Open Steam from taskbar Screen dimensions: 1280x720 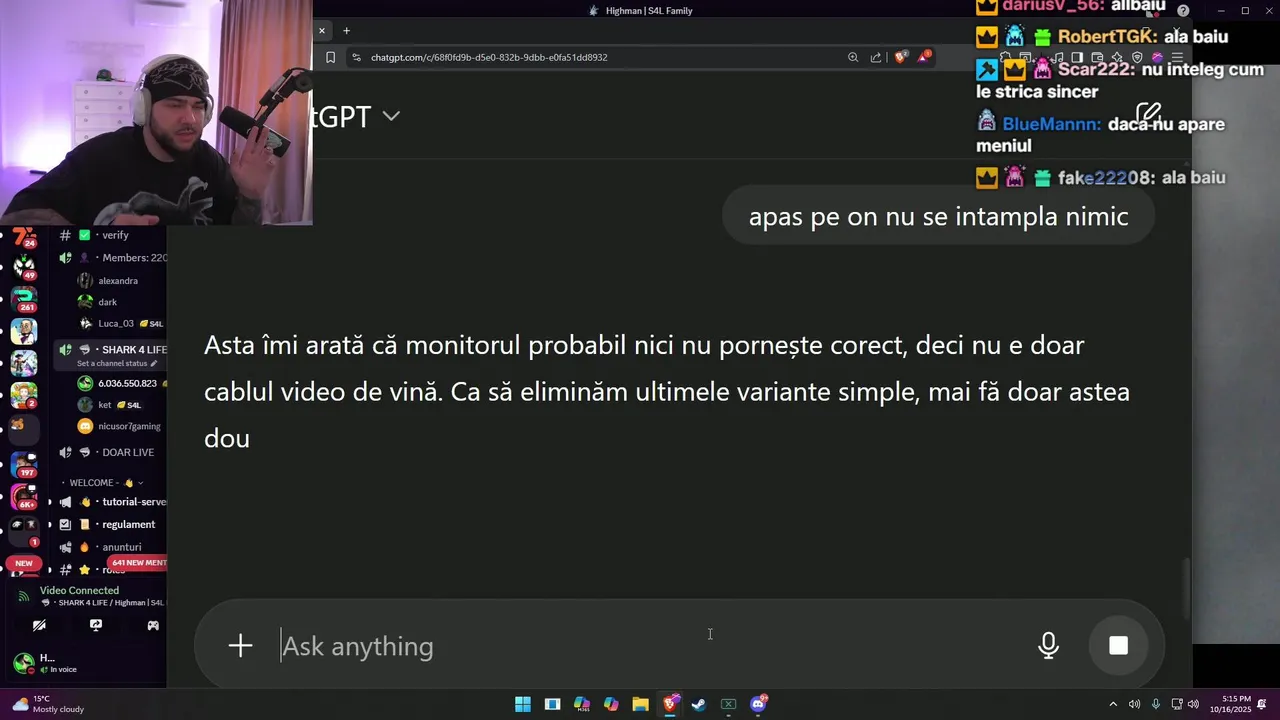(x=699, y=704)
